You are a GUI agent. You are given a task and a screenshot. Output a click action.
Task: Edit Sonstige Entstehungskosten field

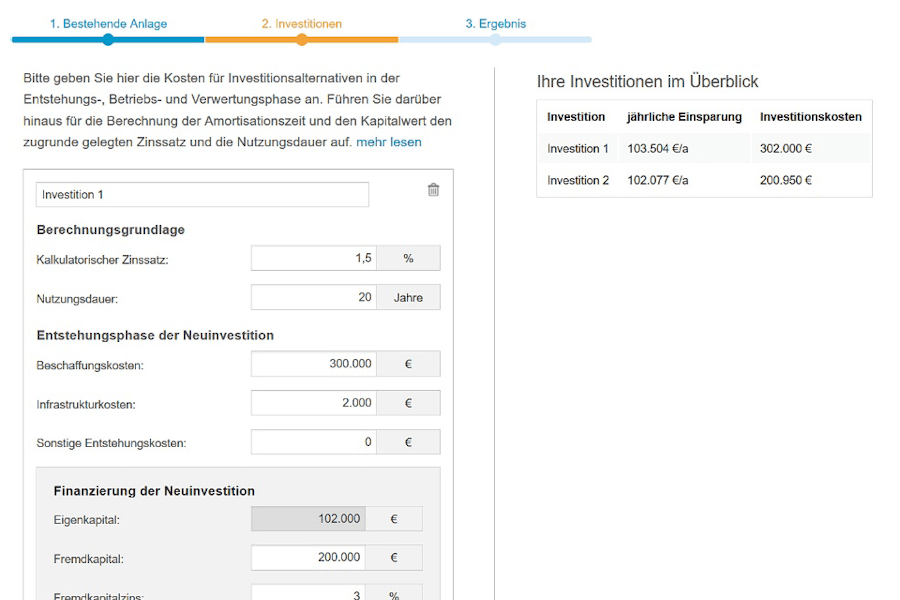click(313, 442)
